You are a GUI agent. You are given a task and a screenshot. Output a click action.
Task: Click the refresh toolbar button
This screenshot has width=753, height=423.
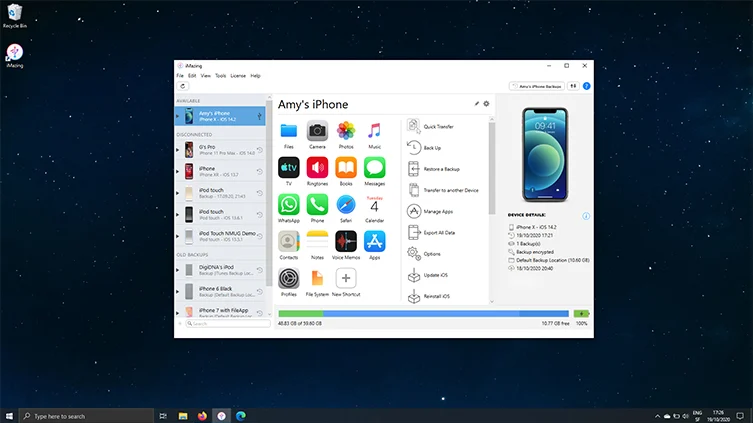tap(182, 86)
